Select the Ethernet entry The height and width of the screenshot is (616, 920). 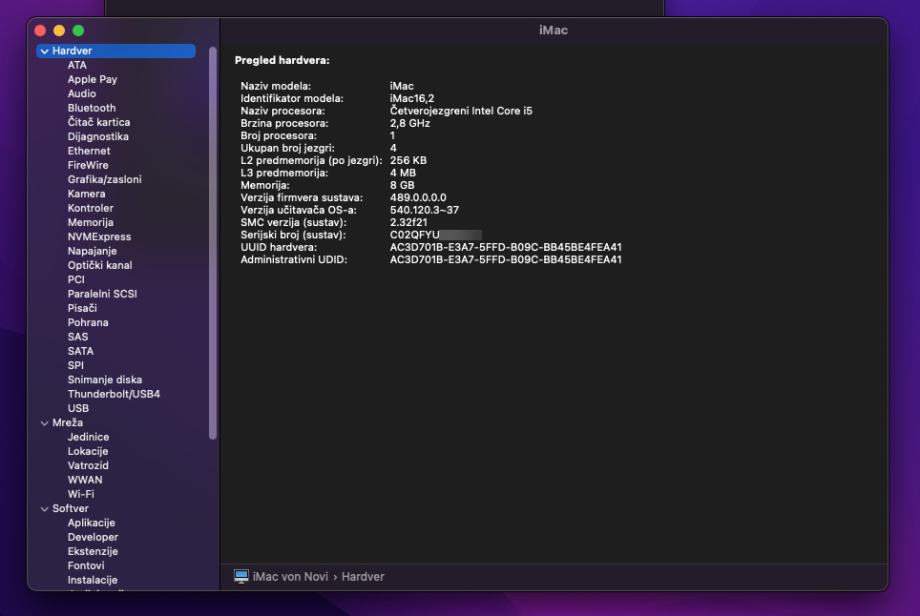[x=89, y=151]
